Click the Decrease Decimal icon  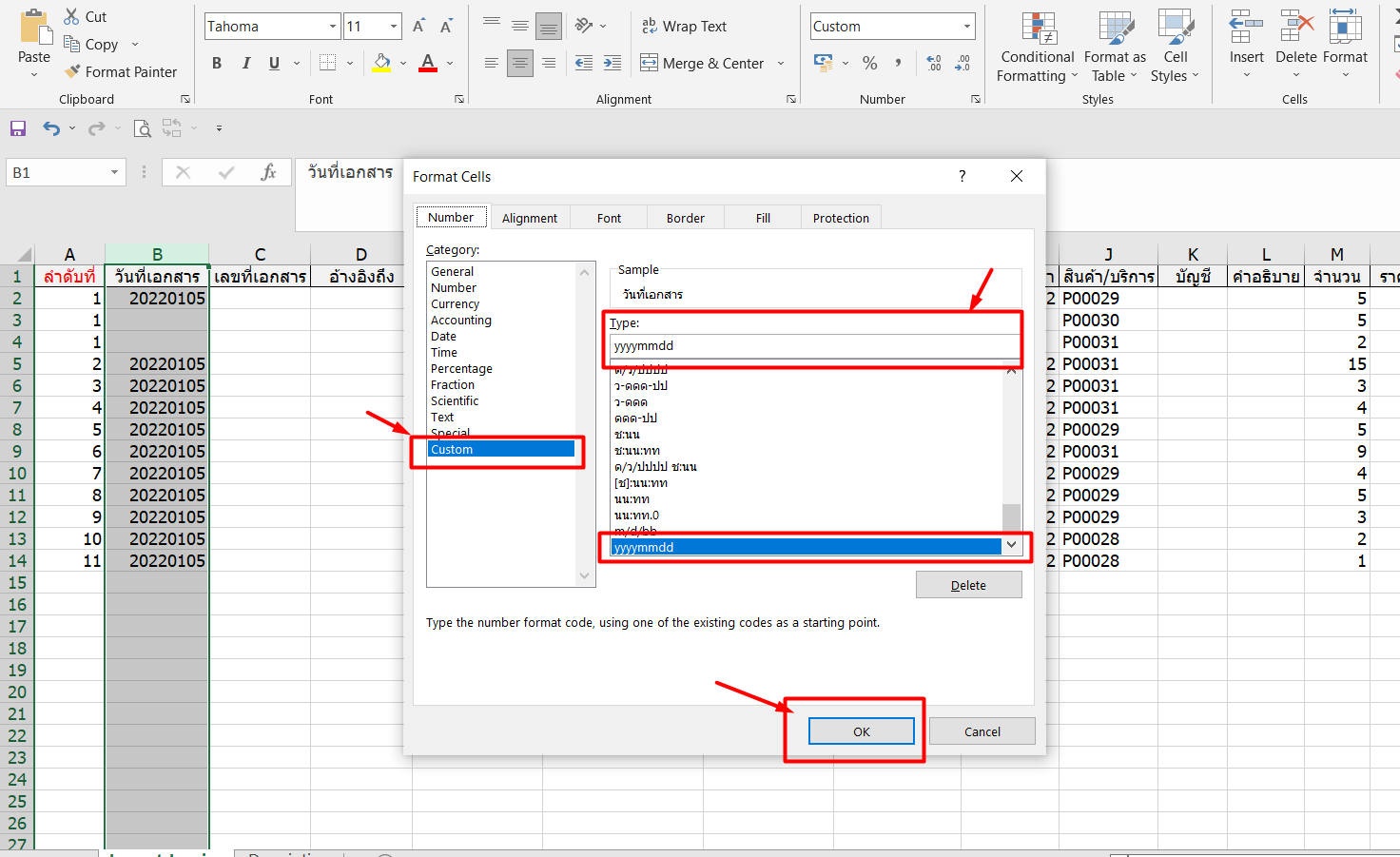point(962,63)
